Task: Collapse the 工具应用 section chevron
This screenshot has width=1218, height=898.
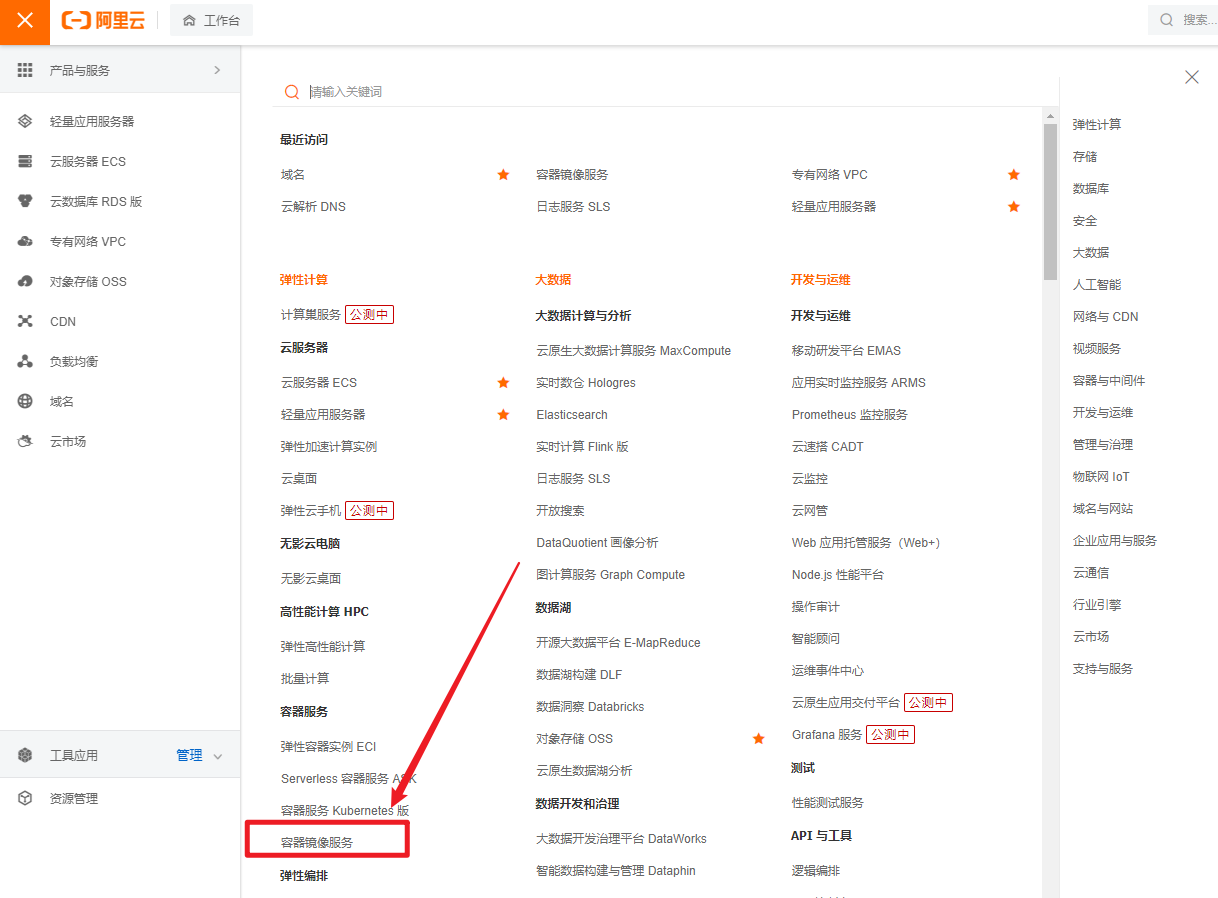Action: [217, 756]
